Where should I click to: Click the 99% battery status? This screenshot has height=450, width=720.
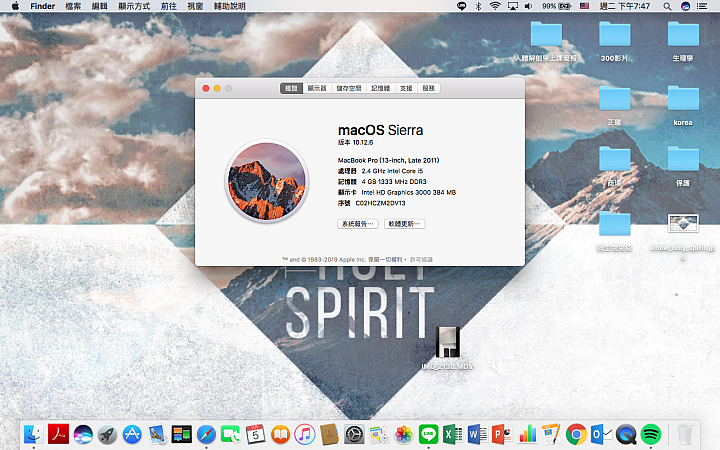tap(557, 6)
